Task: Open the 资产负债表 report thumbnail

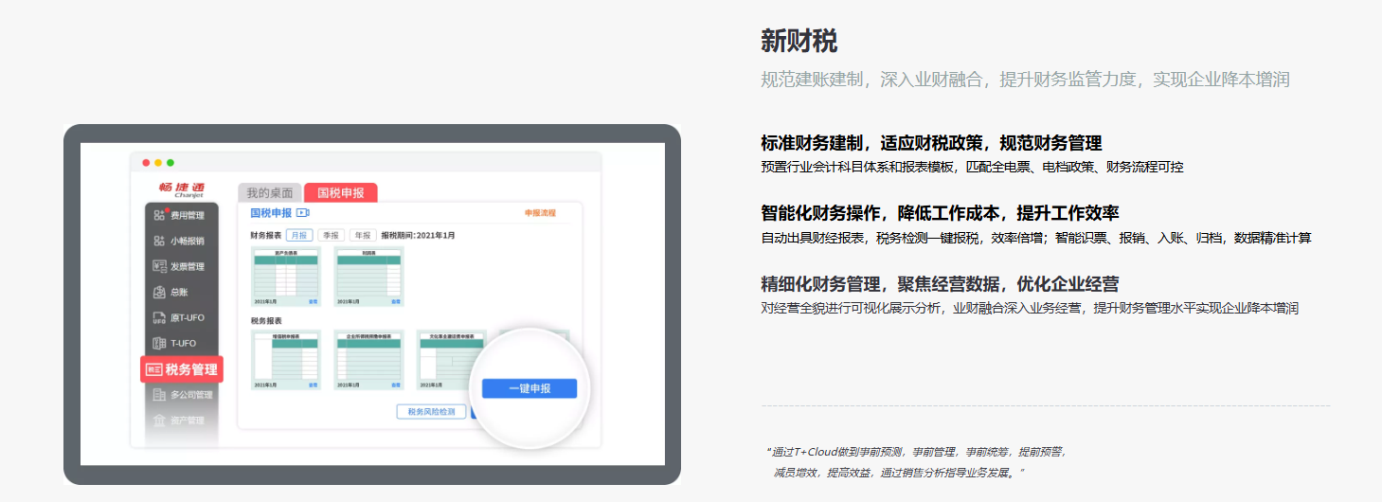Action: tap(286, 276)
